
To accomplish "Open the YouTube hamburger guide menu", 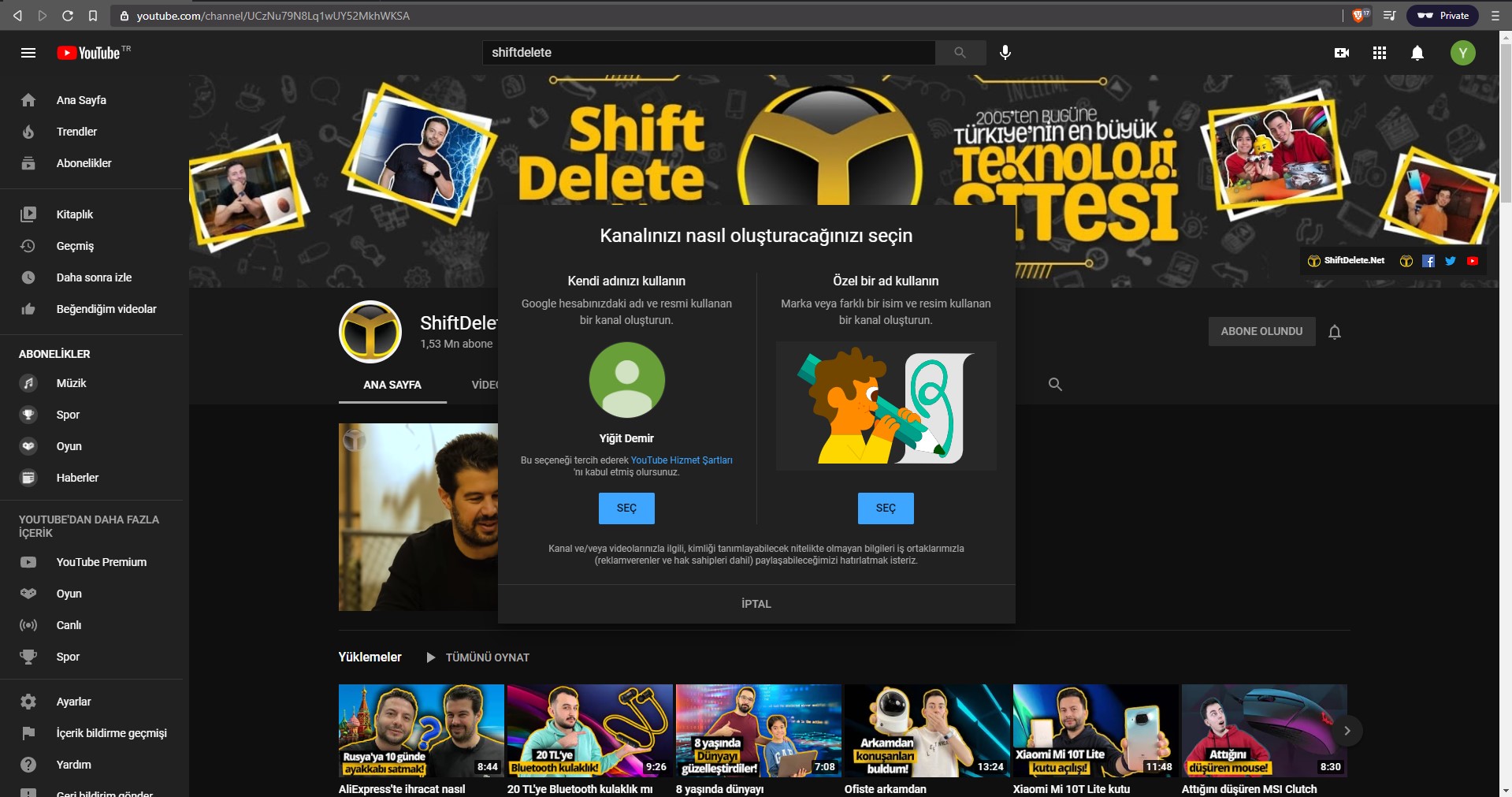I will coord(28,53).
